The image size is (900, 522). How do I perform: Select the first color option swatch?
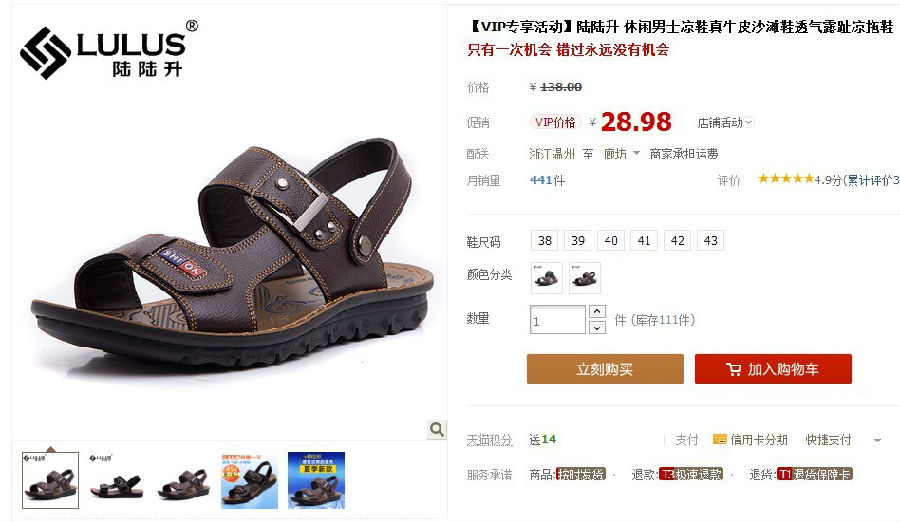click(546, 278)
